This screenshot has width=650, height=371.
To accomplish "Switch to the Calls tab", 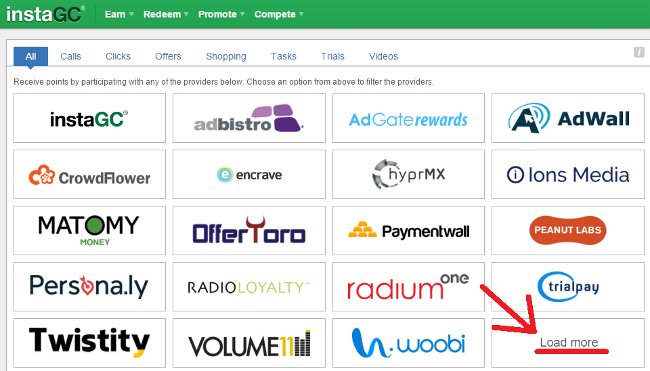I will (x=70, y=56).
